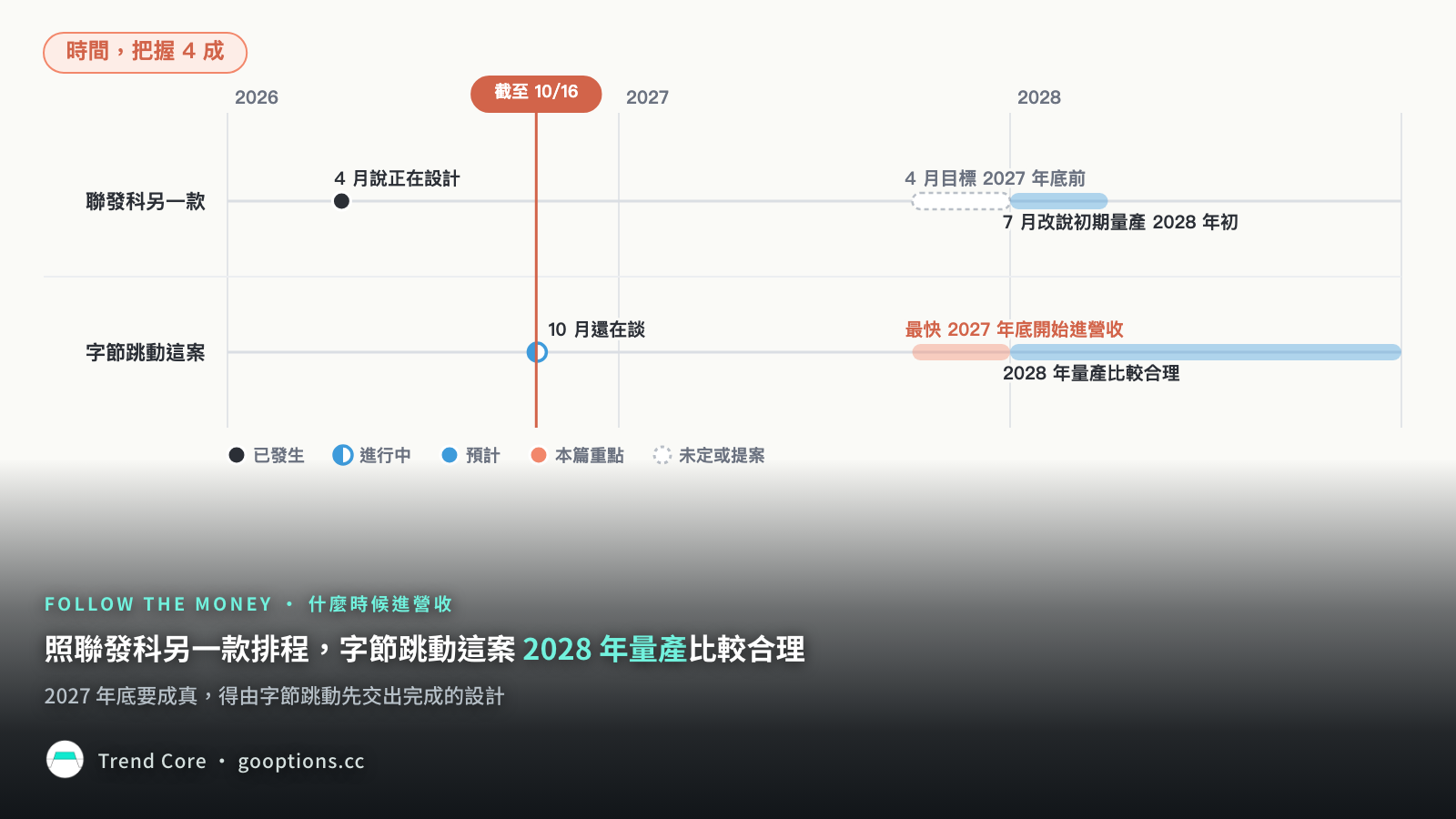Click the 時間，把握 4 成 pill tag
This screenshot has width=1456, height=819.
point(145,52)
